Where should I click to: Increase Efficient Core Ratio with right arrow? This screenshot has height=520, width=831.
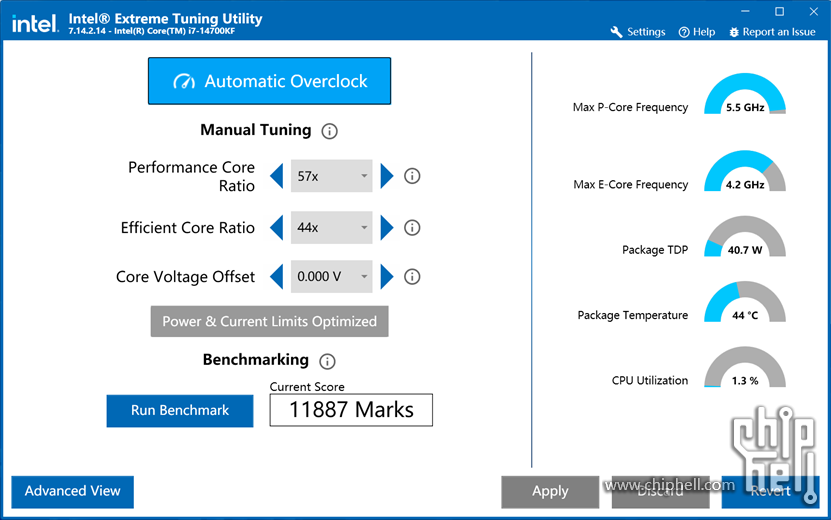(387, 228)
